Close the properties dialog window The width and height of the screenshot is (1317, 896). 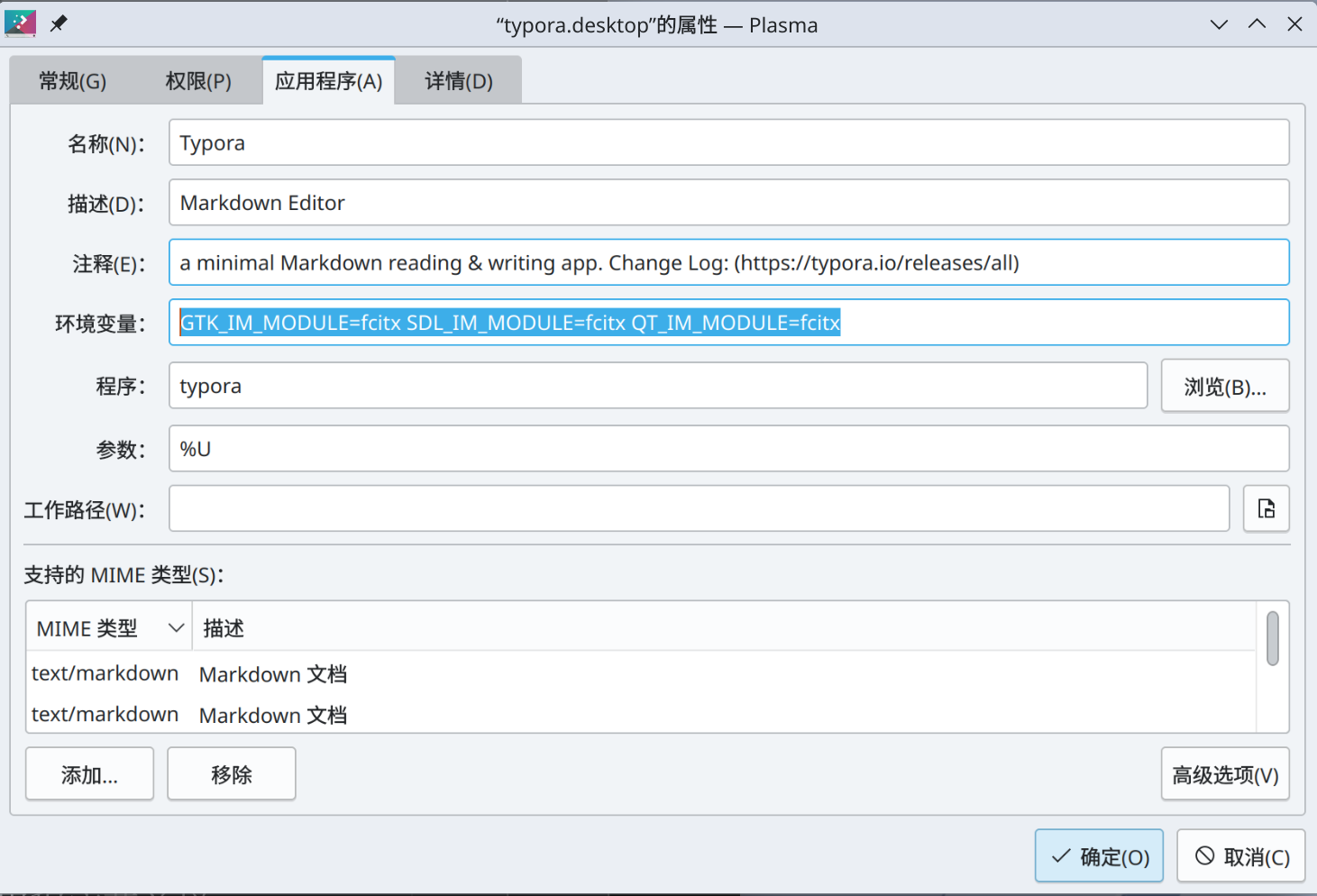tap(1294, 24)
